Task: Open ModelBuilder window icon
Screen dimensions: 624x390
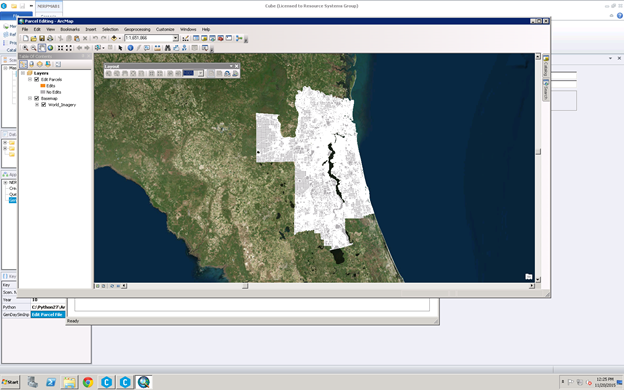Action: [239, 38]
